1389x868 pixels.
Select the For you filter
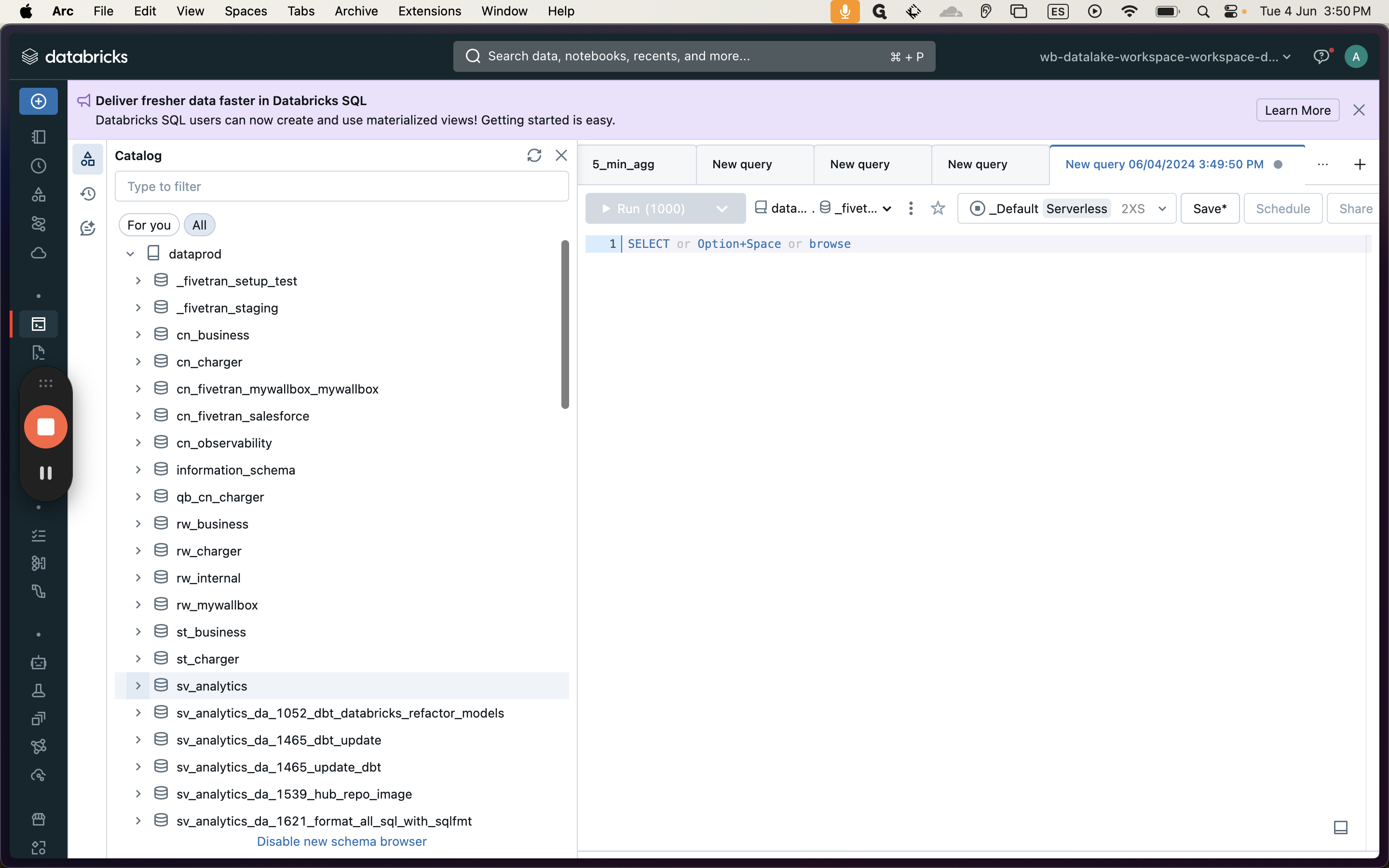click(x=149, y=225)
